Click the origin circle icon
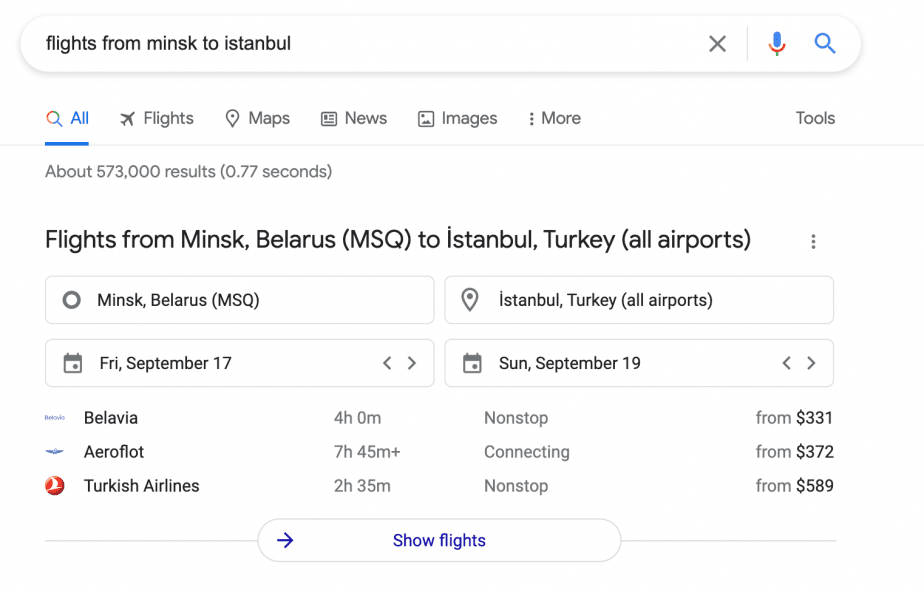924x590 pixels. click(x=72, y=300)
